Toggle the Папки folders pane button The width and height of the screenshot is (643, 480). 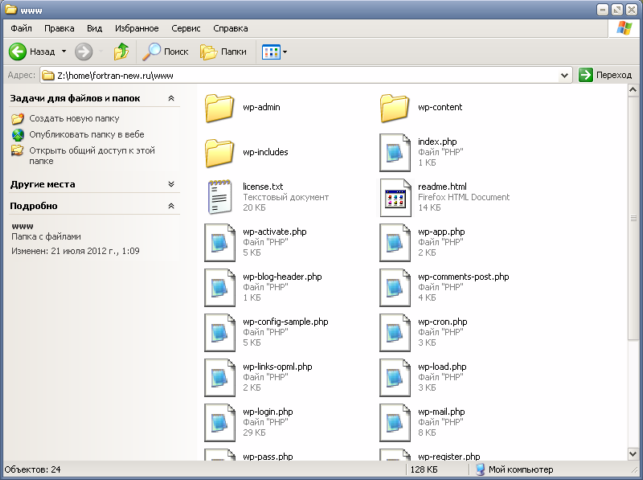[223, 52]
